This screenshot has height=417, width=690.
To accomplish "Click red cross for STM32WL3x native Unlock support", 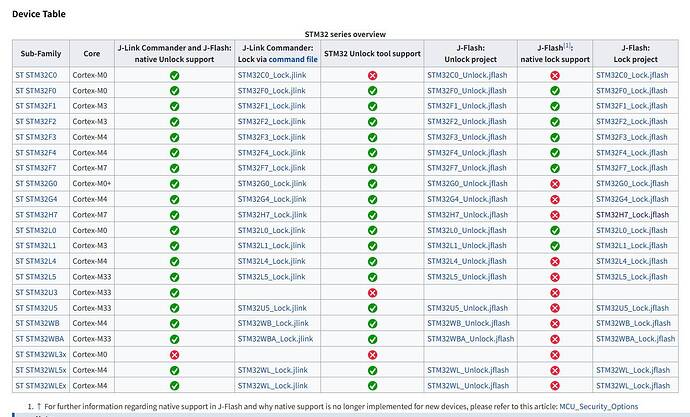I will (174, 355).
